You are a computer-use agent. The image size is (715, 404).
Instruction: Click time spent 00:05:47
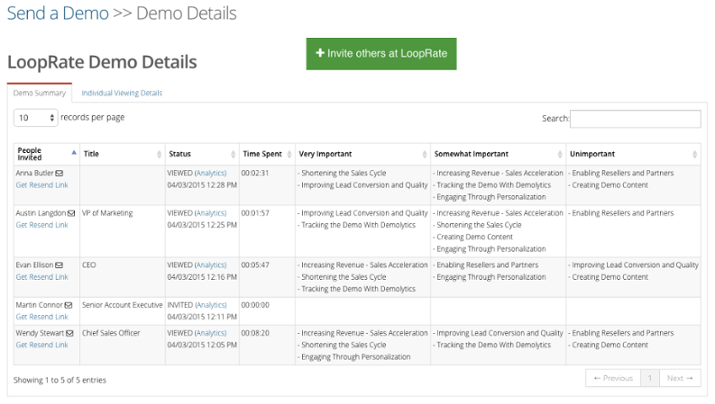point(255,265)
